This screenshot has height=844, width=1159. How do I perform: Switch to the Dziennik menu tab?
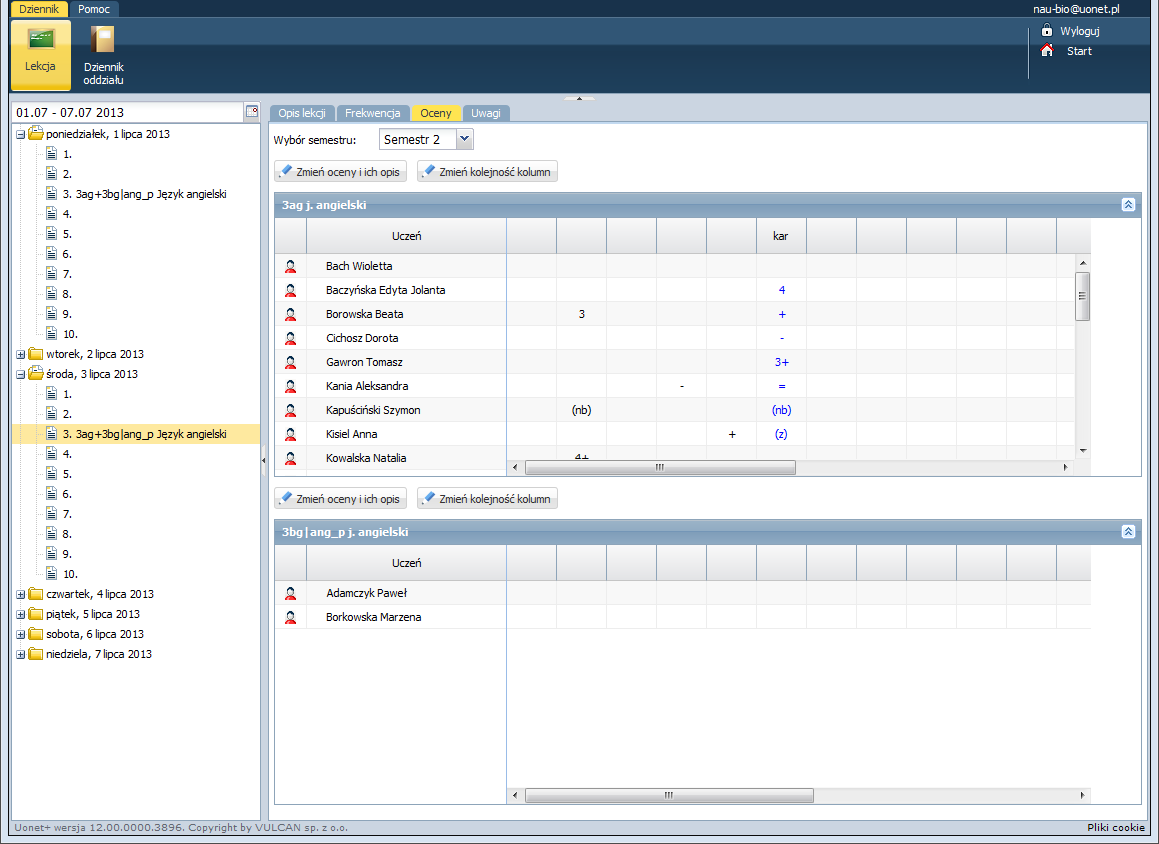coord(39,9)
